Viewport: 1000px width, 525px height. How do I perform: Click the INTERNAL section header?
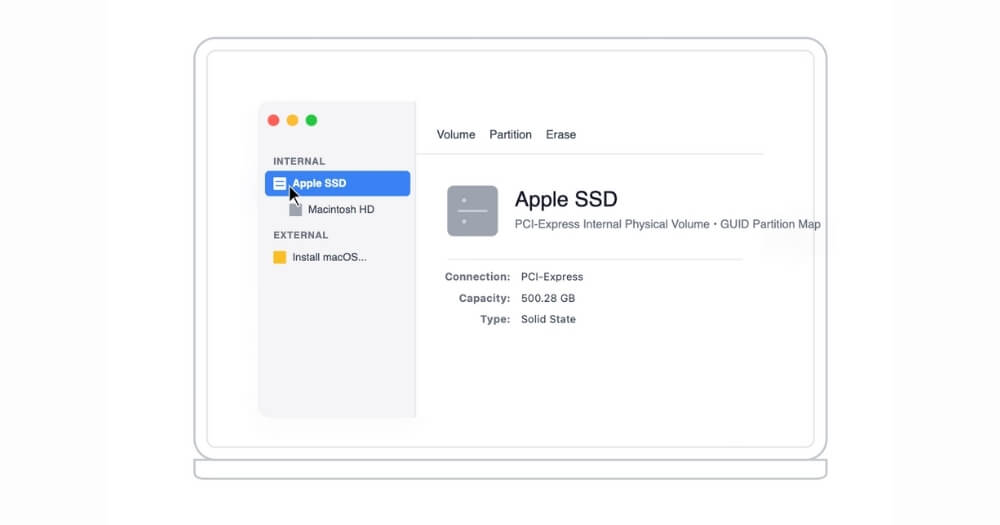[x=299, y=161]
